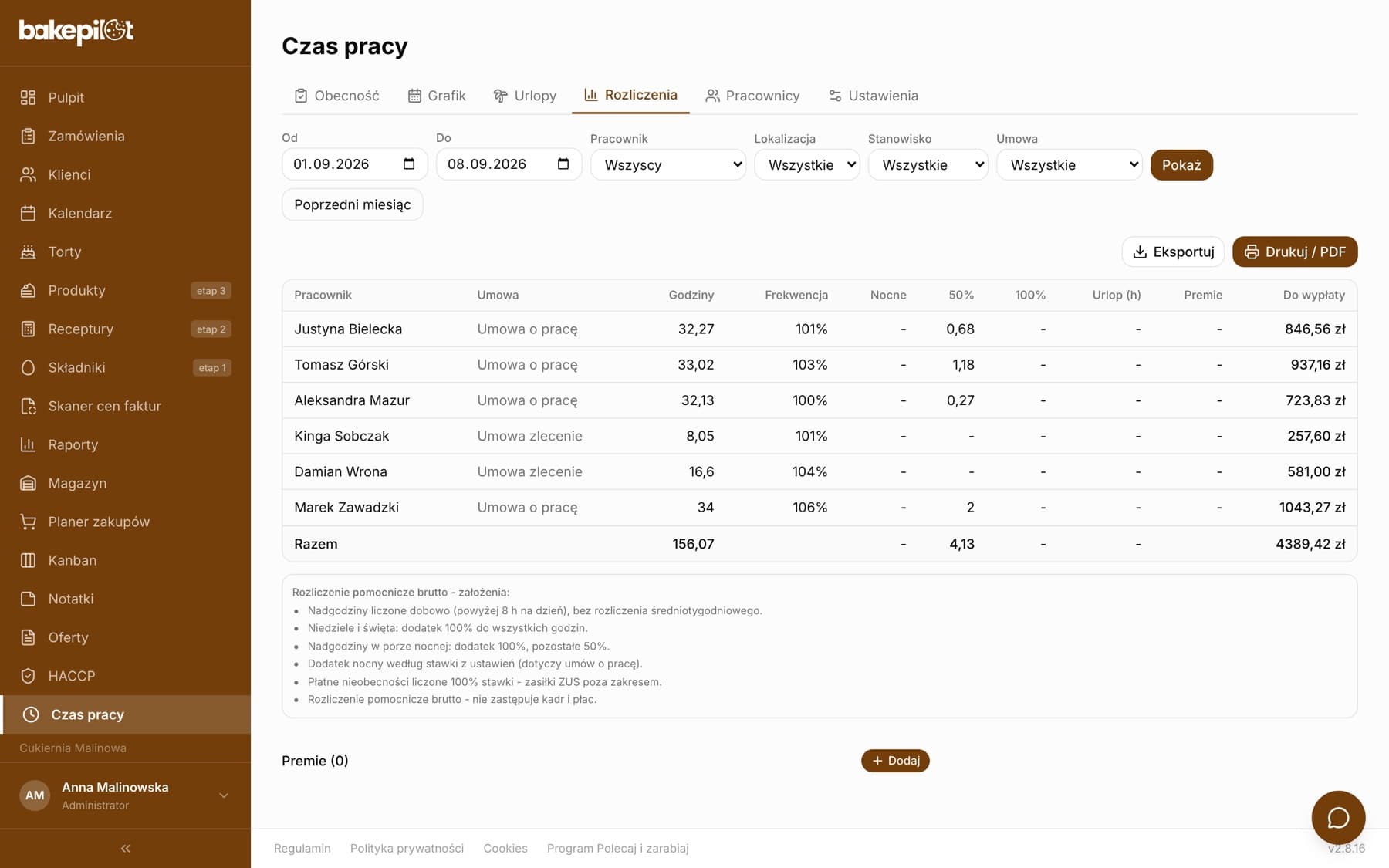Collapse the sidebar with double chevron
The image size is (1389, 868).
[x=125, y=848]
